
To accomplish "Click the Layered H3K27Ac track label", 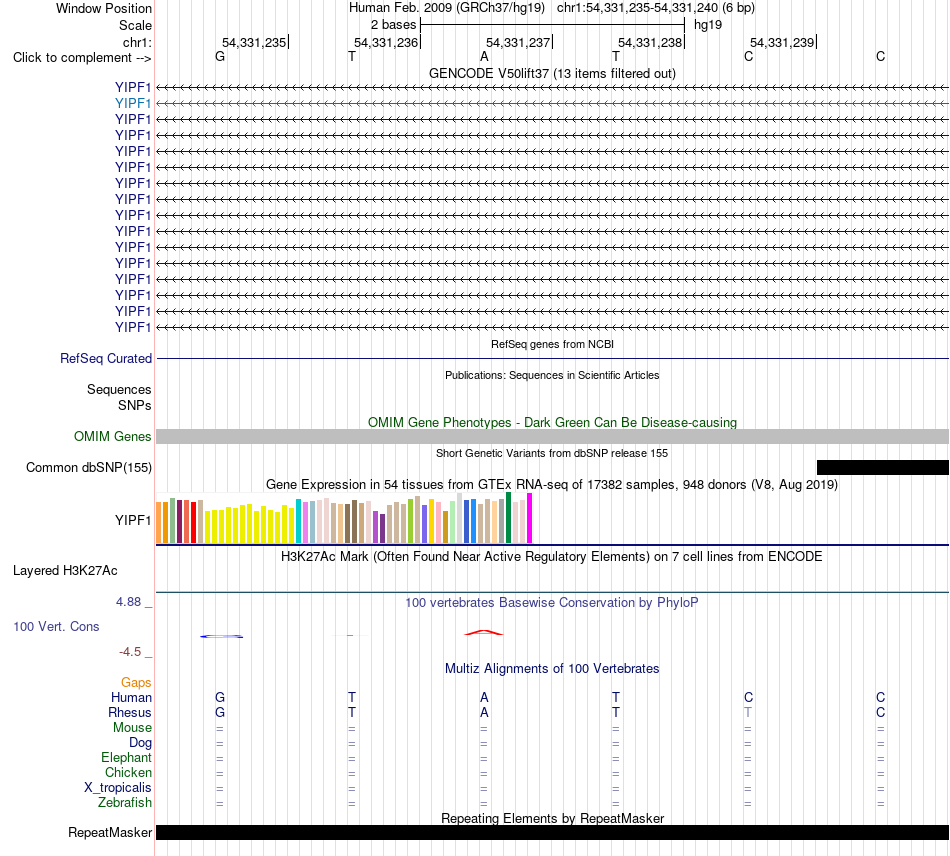I will 65,571.
